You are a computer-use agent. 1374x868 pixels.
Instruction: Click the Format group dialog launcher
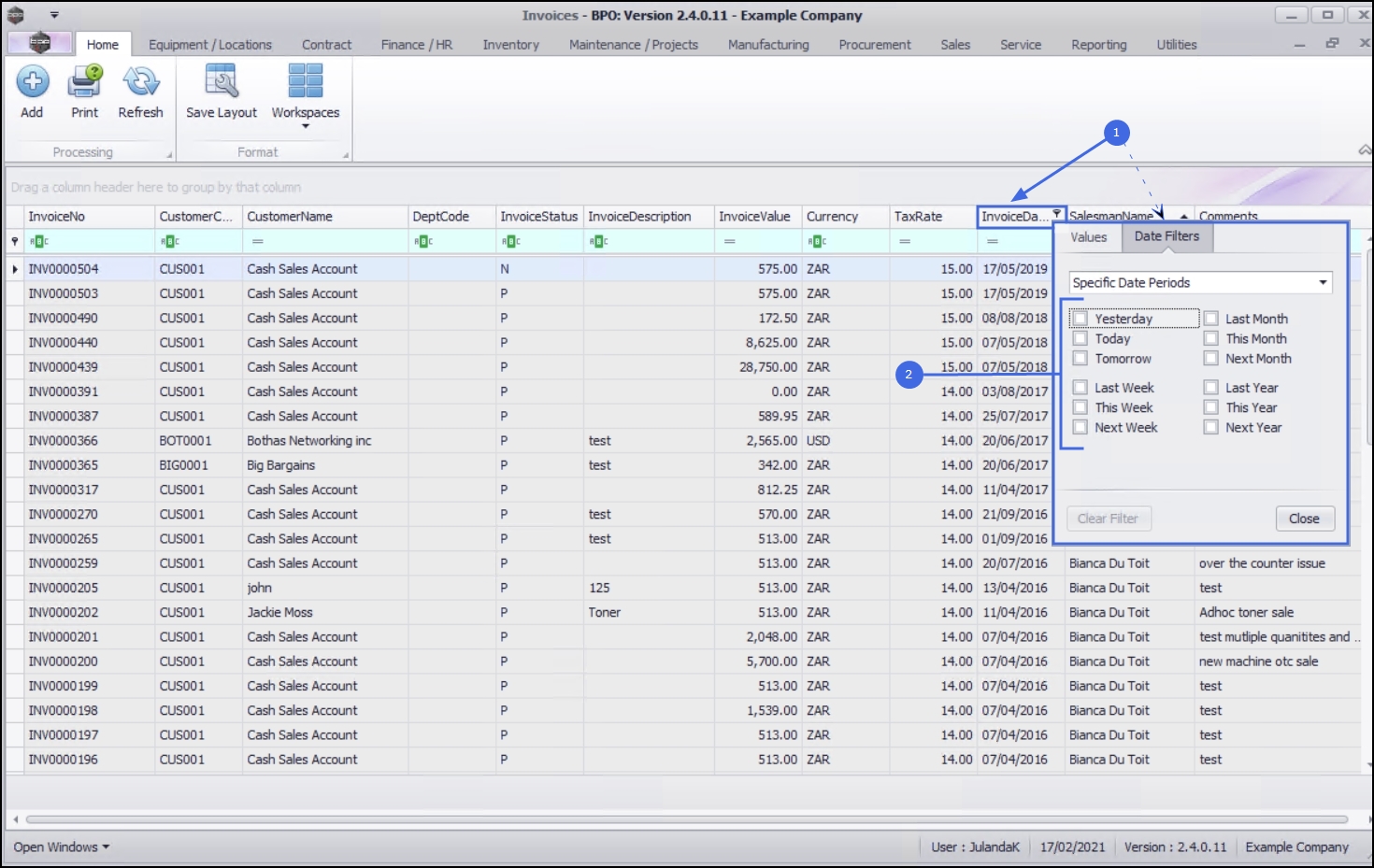click(x=346, y=154)
